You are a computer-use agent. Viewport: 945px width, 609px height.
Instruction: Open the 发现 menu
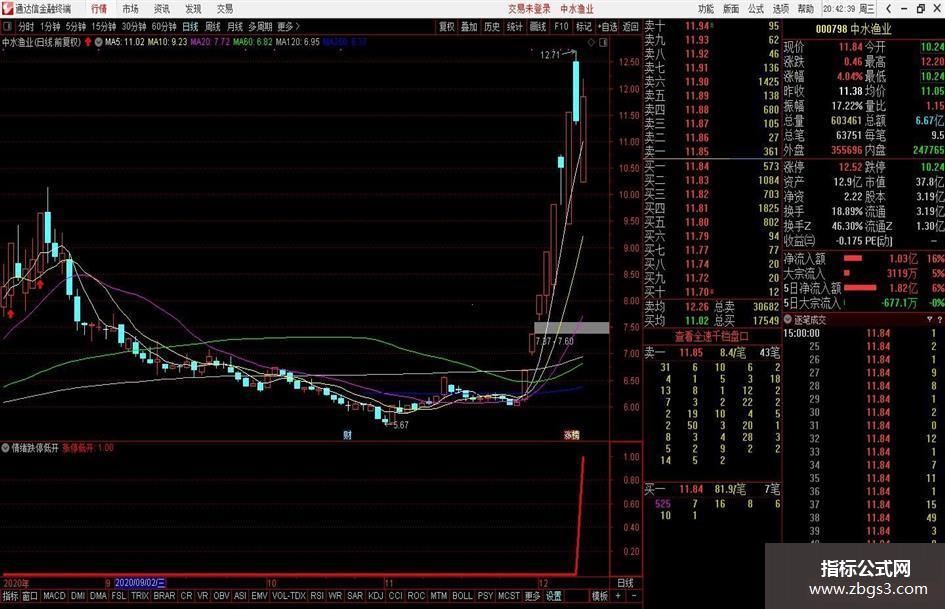(193, 8)
